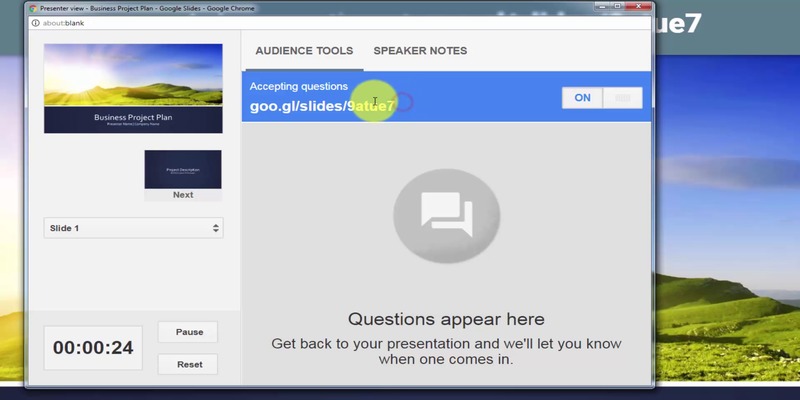Click the current Business Project Plan slide thumbnail

coord(133,88)
